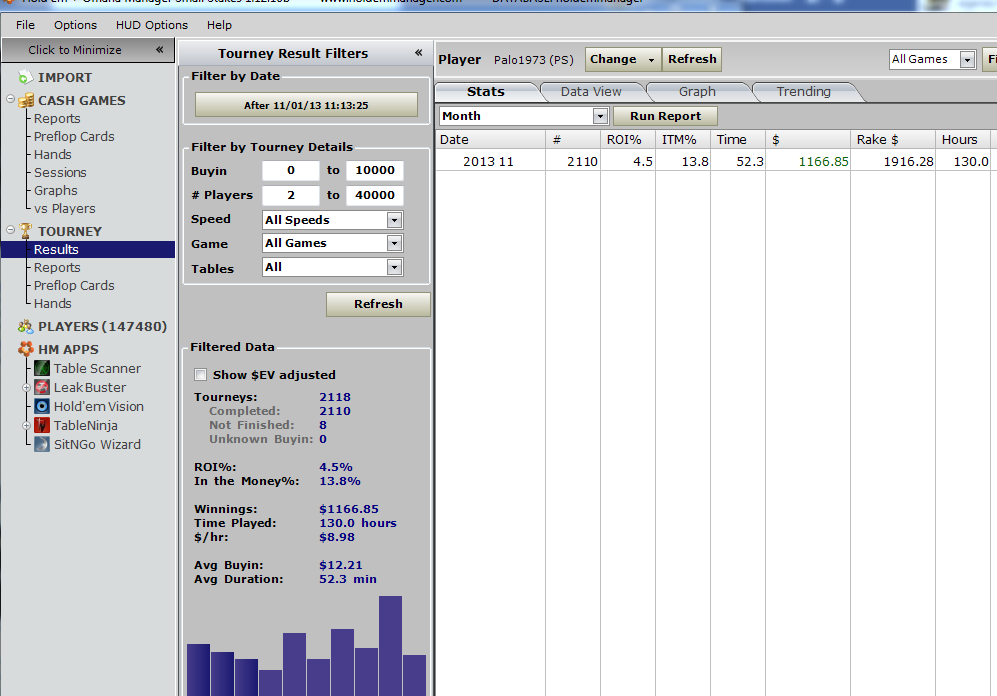The height and width of the screenshot is (696, 997).
Task: Click the Tourney trophy icon
Action: click(25, 231)
